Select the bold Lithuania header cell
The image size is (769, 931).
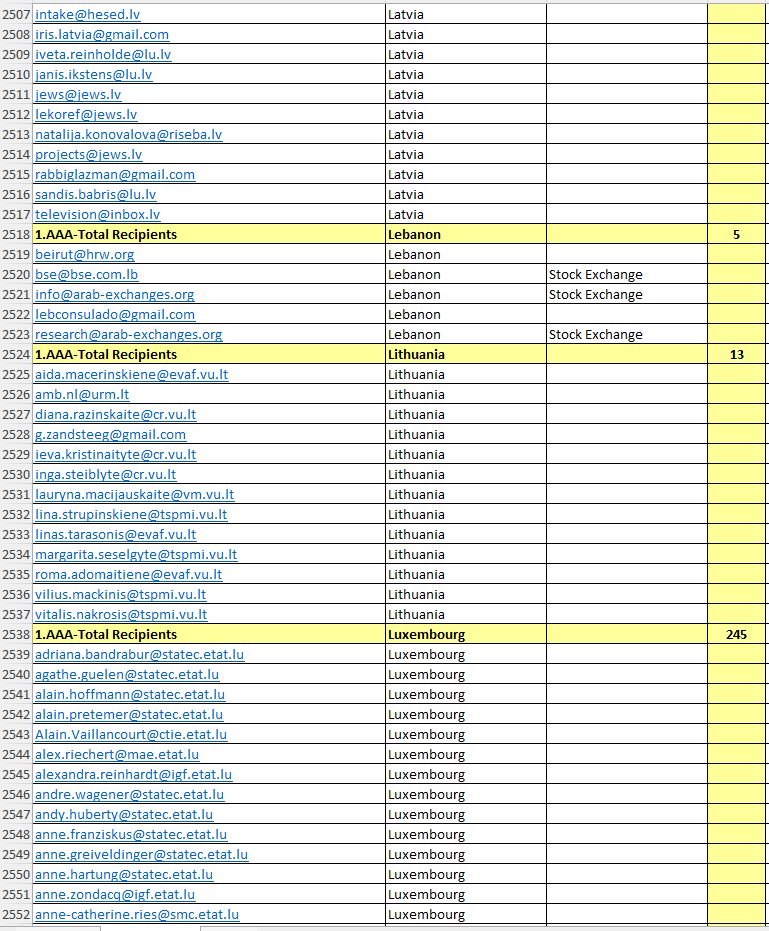click(x=466, y=354)
